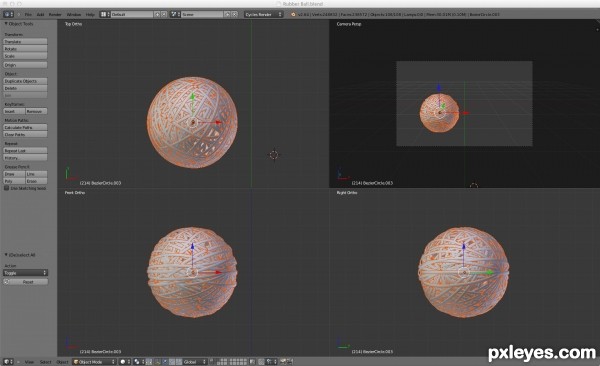
Task: Click the Reset button in operator panel
Action: (x=25, y=282)
